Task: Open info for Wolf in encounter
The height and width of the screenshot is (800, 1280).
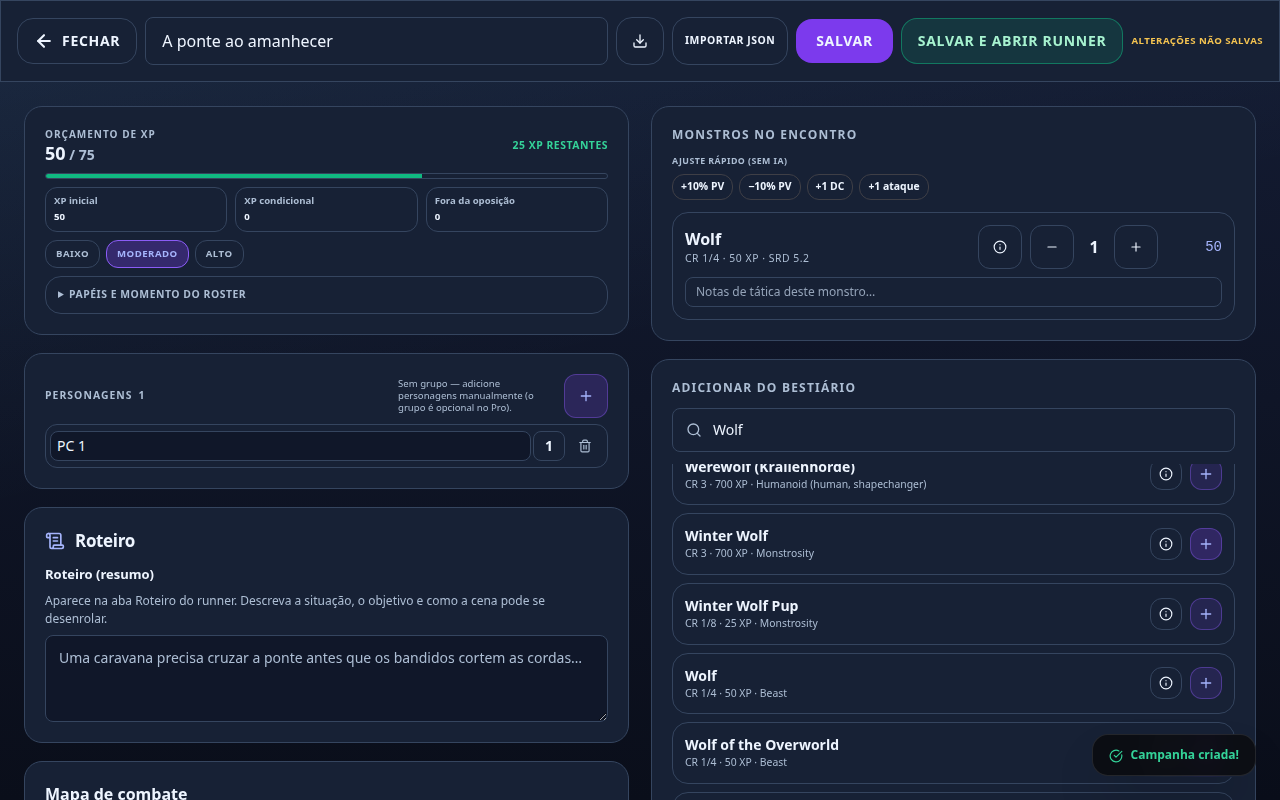Action: pos(1000,247)
